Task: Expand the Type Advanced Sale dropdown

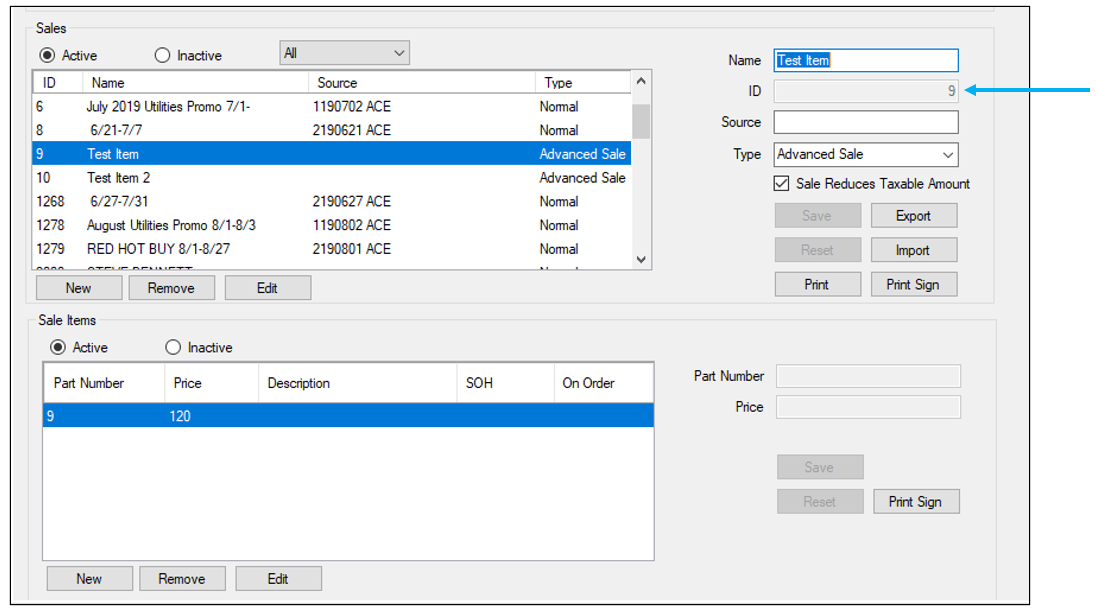Action: pyautogui.click(x=866, y=154)
